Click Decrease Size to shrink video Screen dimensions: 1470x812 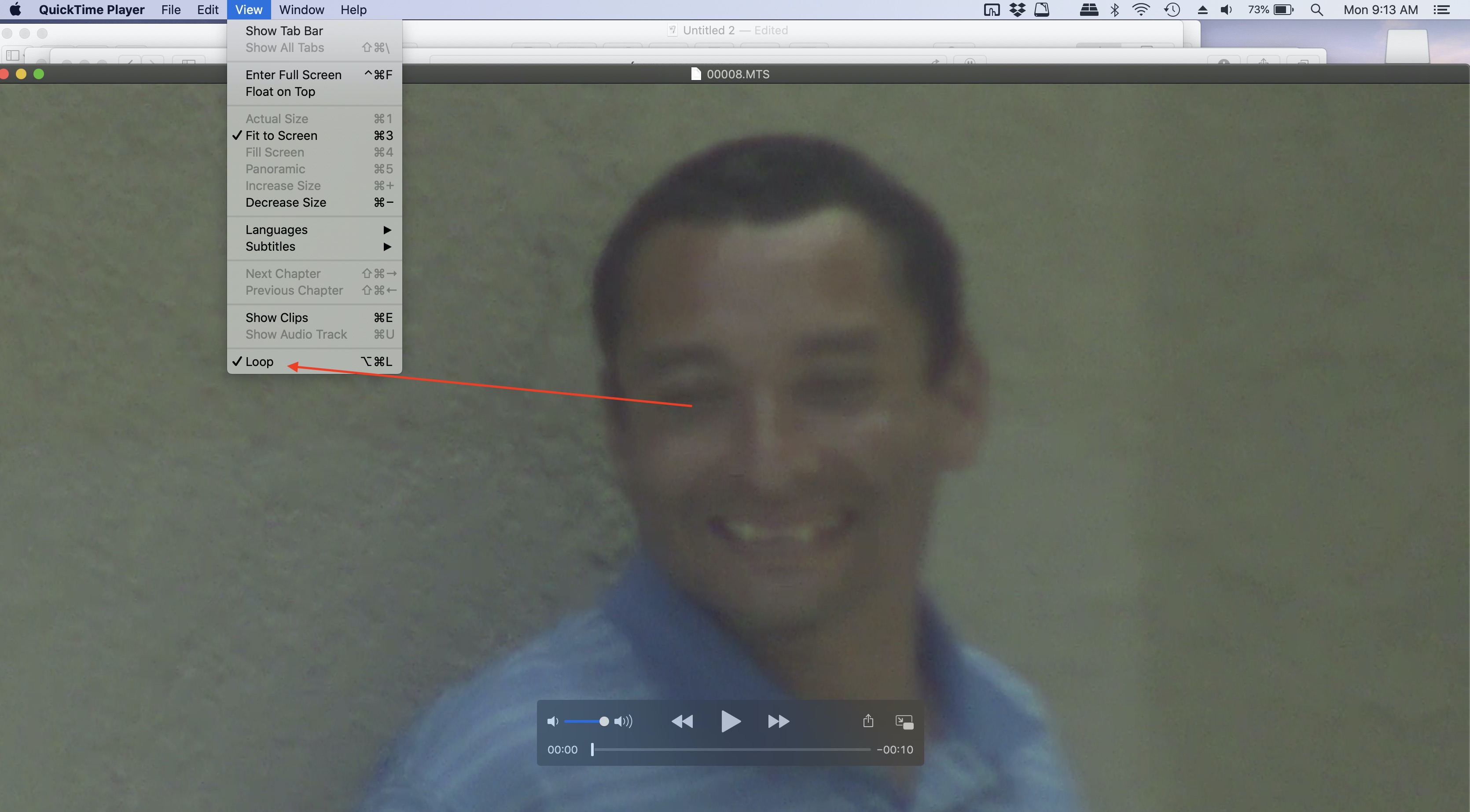pyautogui.click(x=286, y=202)
